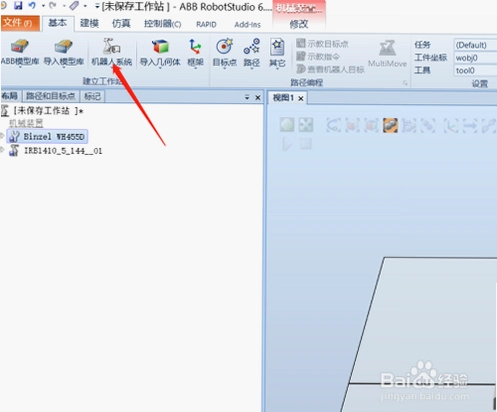Open the 路径 path tool
Viewport: 497px width, 412px height.
252,53
